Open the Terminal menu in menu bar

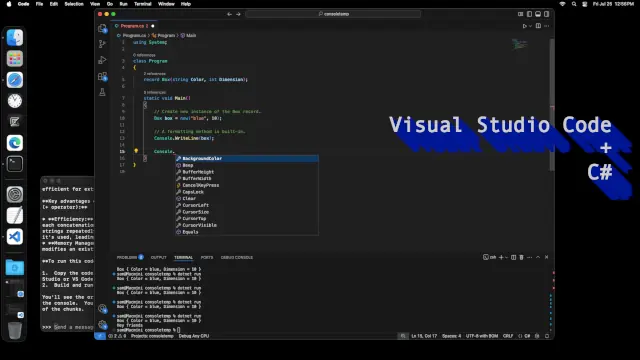coord(143,4)
